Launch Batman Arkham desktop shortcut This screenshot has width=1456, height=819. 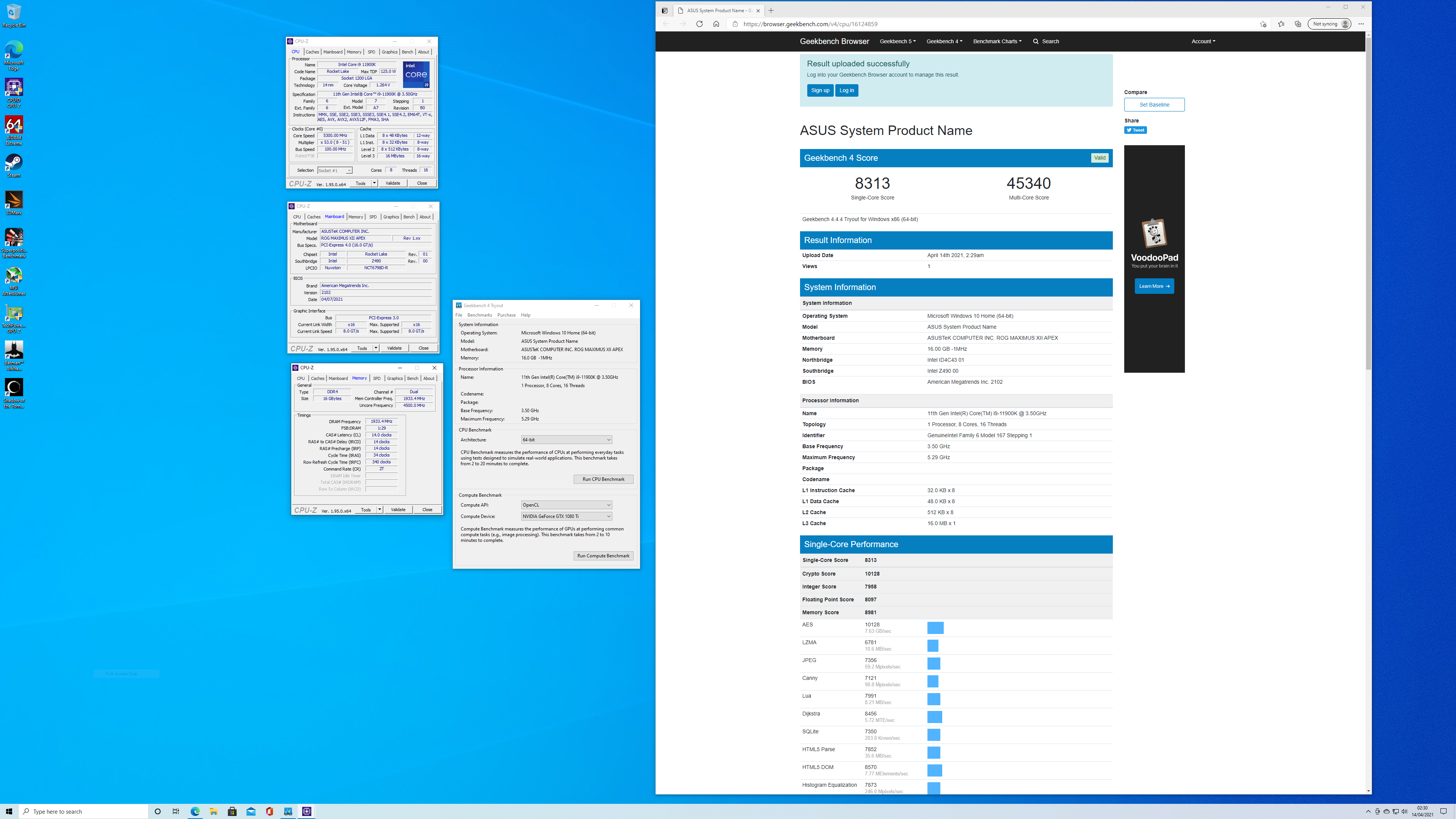click(x=14, y=356)
